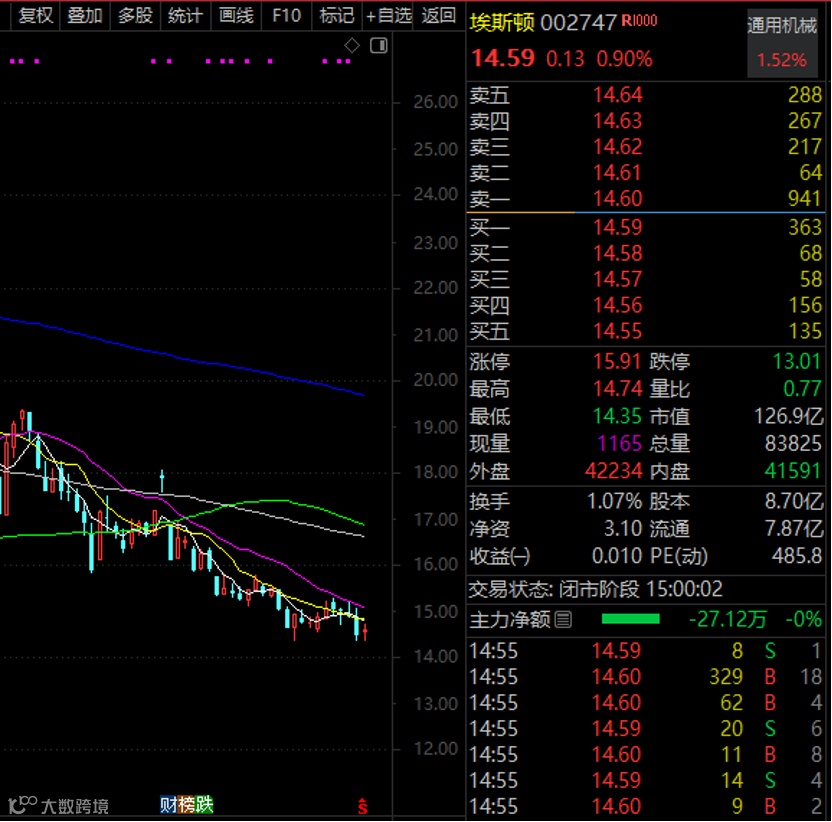Screen dimensions: 832x822
Task: Click 换手 value 1.07%
Action: [614, 501]
